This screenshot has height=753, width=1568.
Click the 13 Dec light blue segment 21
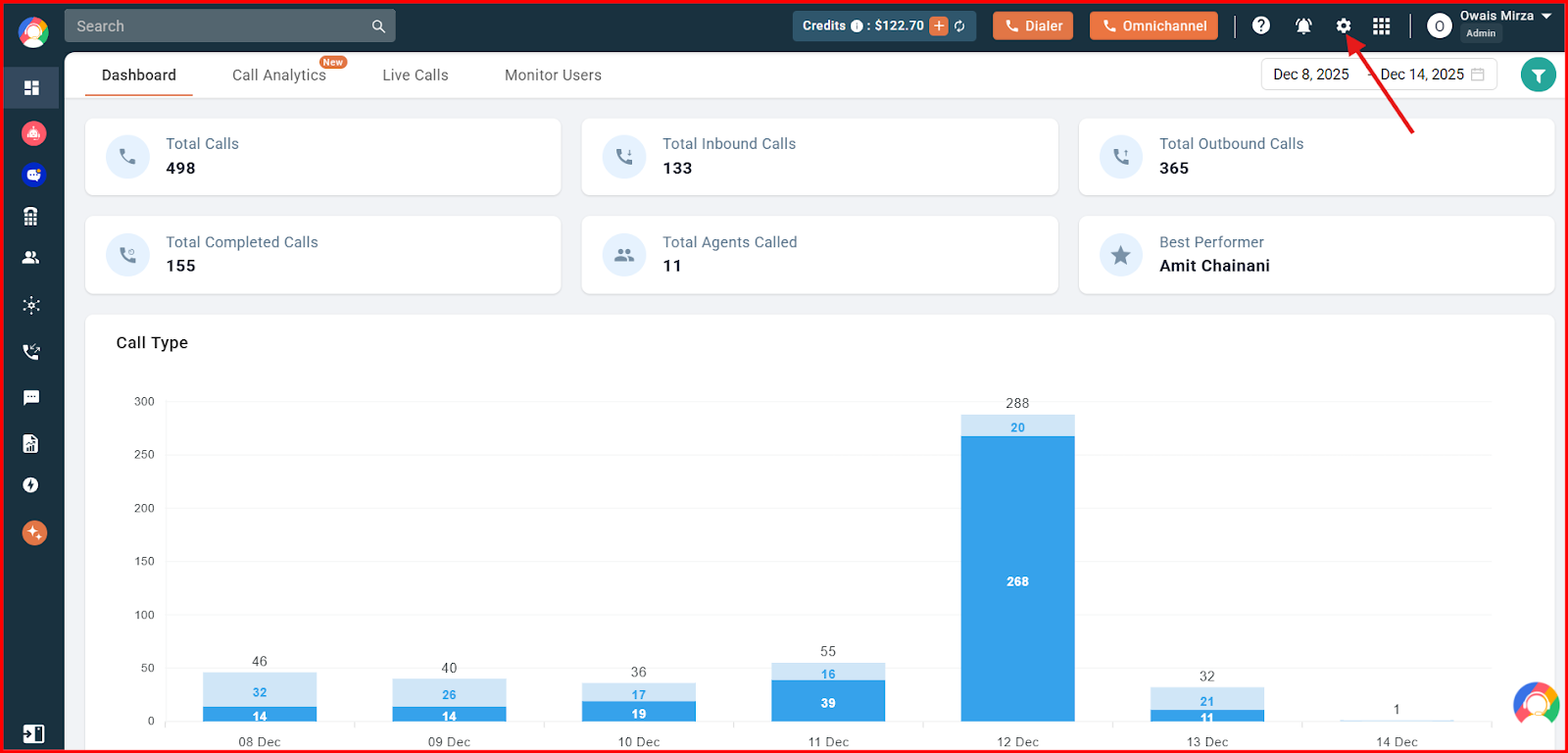(x=1207, y=699)
